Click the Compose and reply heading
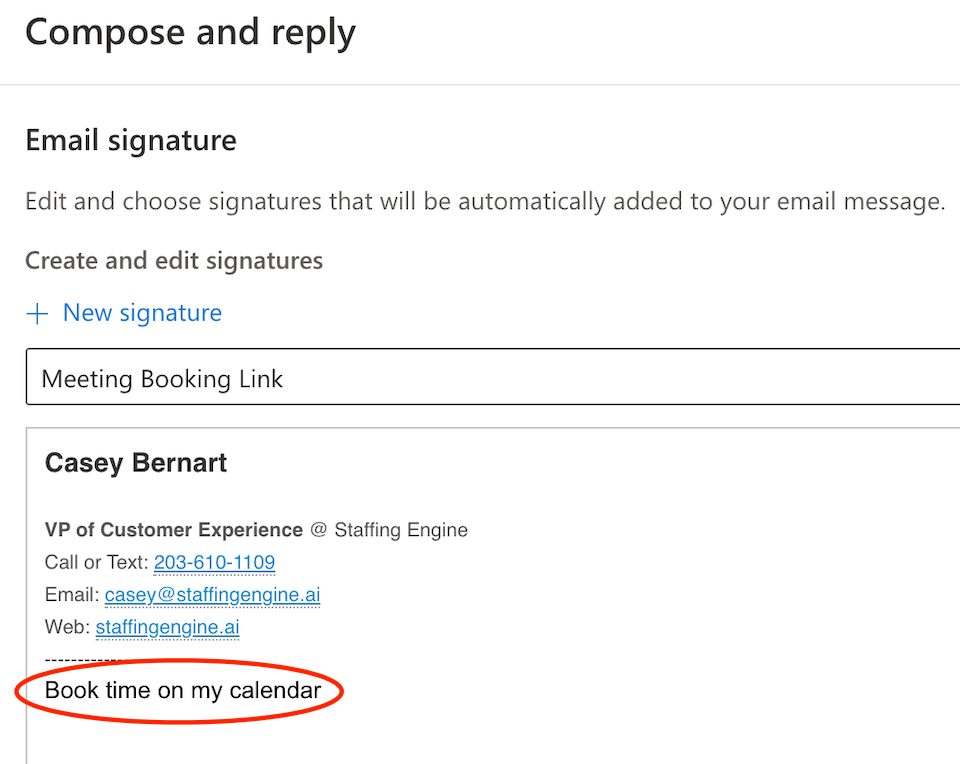960x764 pixels. point(190,32)
